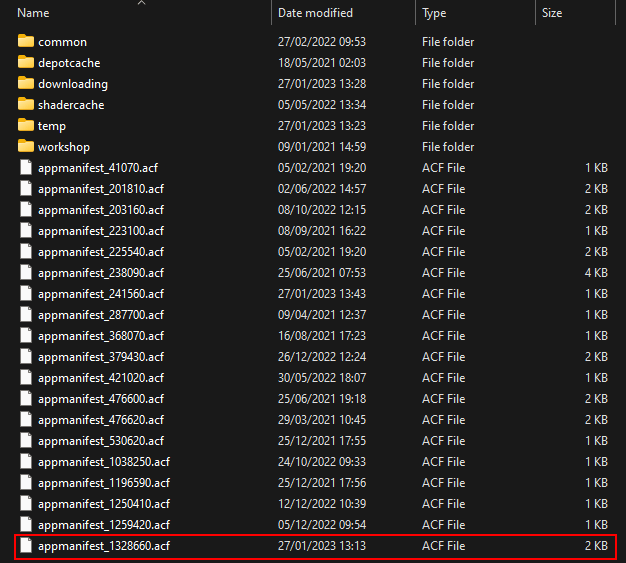626x563 pixels.
Task: Click file icon of appmanifest_203160.acf
Action: coord(26,209)
